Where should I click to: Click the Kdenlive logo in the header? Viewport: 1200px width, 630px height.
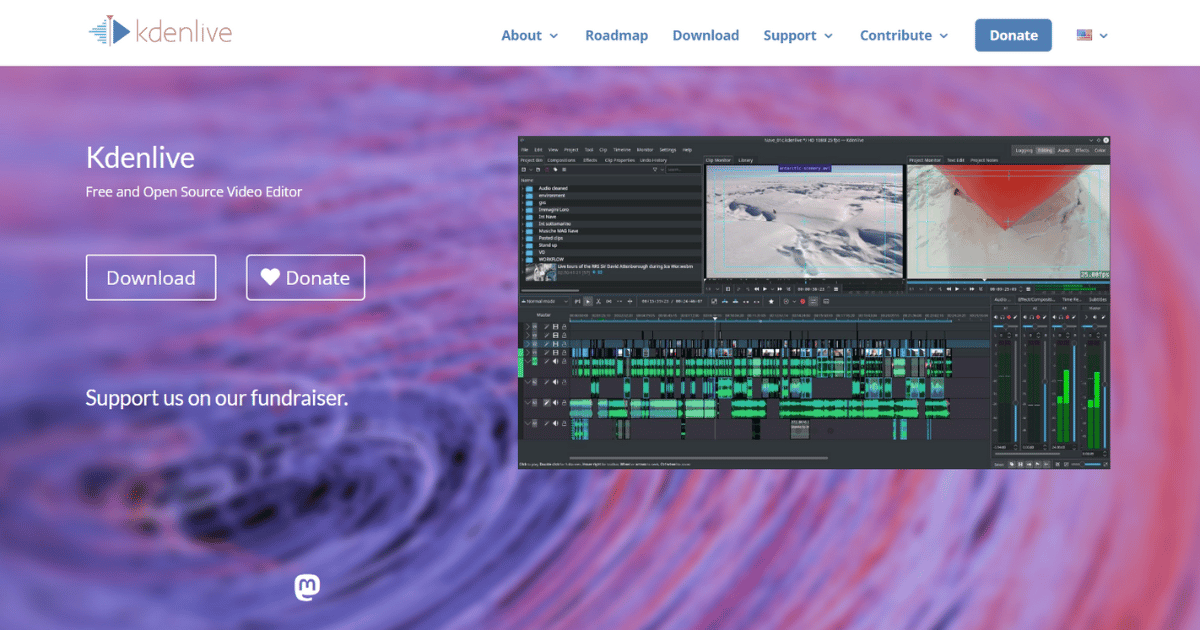pyautogui.click(x=160, y=32)
